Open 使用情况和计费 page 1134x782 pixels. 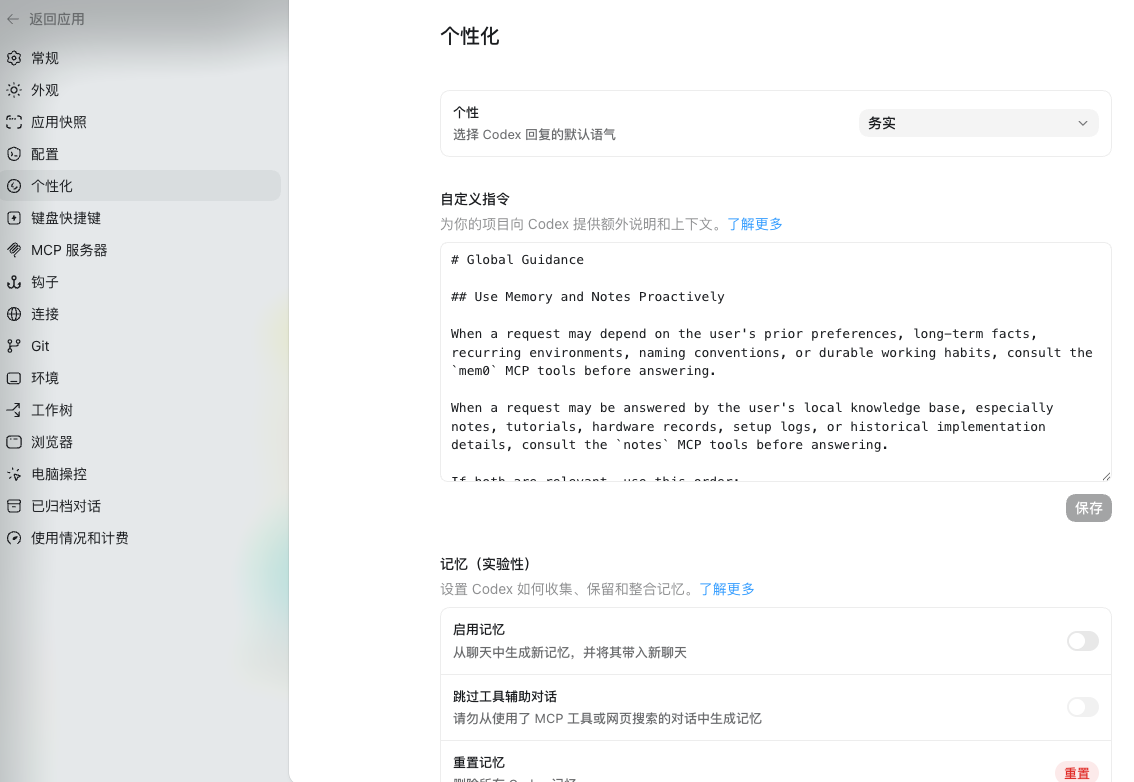pyautogui.click(x=140, y=537)
